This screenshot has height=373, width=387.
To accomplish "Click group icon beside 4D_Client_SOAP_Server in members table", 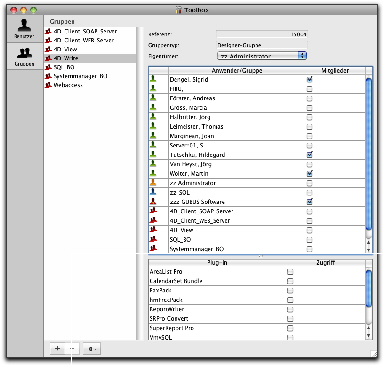I will (153, 211).
